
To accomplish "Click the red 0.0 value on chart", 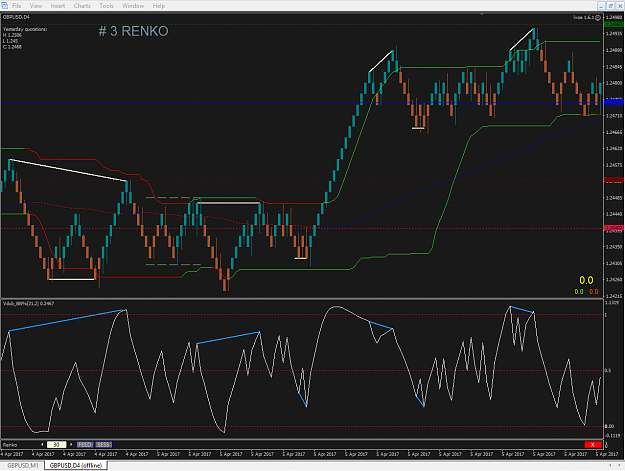I will click(x=594, y=292).
